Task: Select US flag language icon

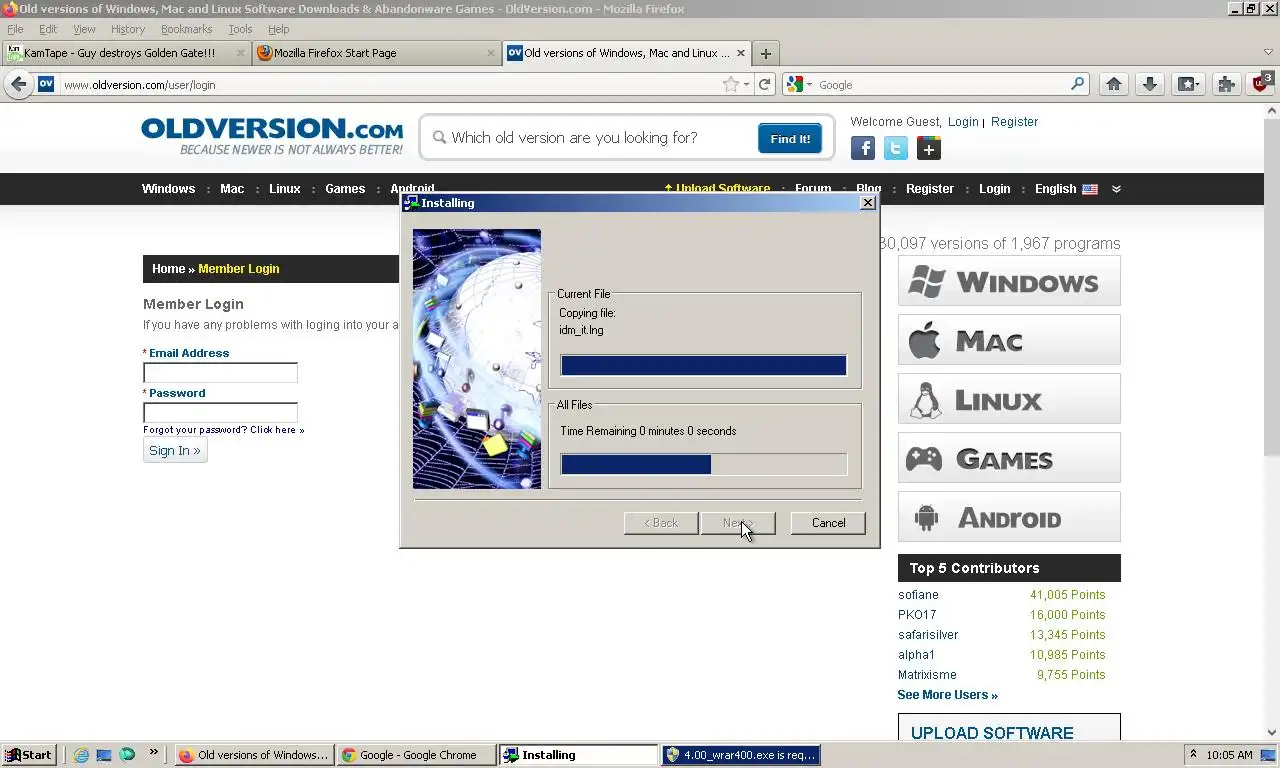Action: pos(1090,189)
